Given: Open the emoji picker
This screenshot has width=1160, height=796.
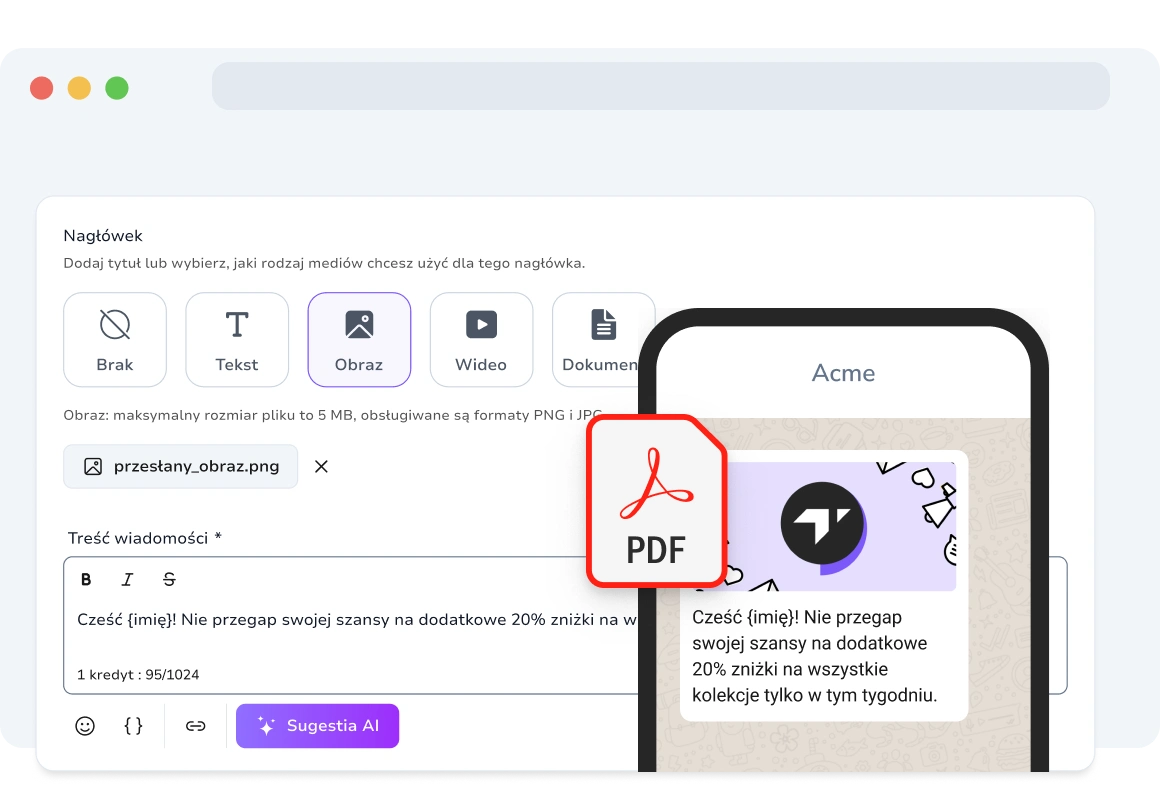Looking at the screenshot, I should tap(86, 725).
